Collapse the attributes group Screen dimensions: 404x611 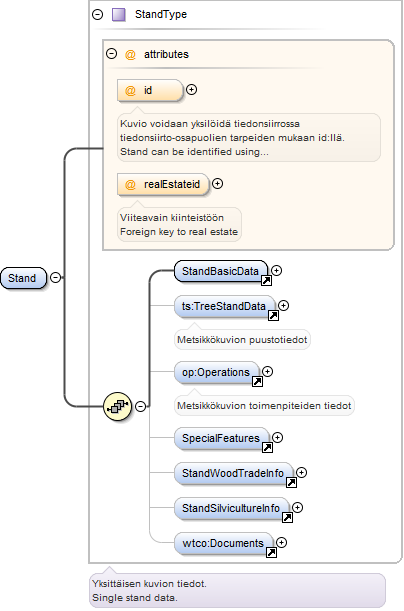coord(112,53)
